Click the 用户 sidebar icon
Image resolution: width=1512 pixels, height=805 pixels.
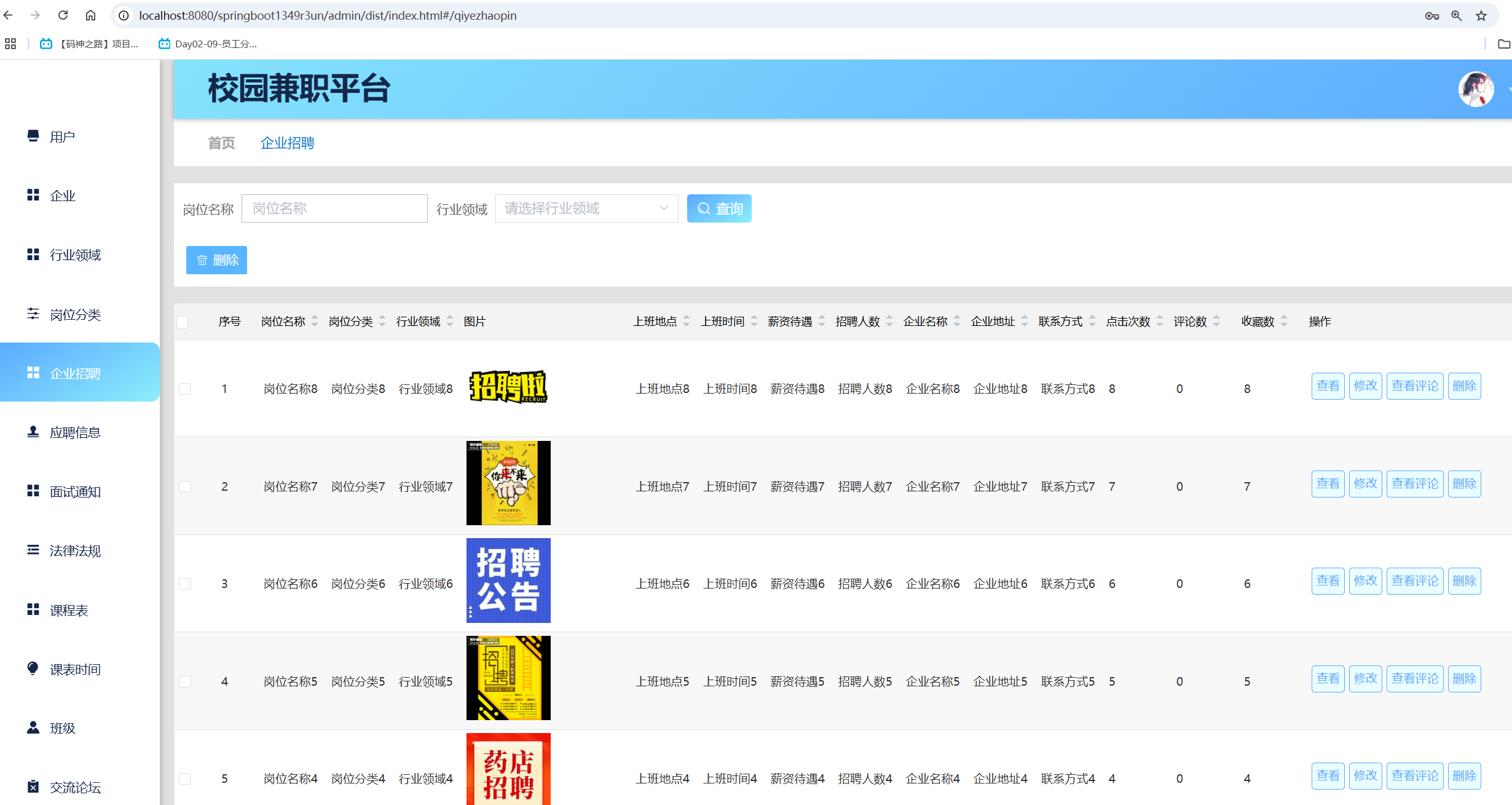tap(33, 136)
